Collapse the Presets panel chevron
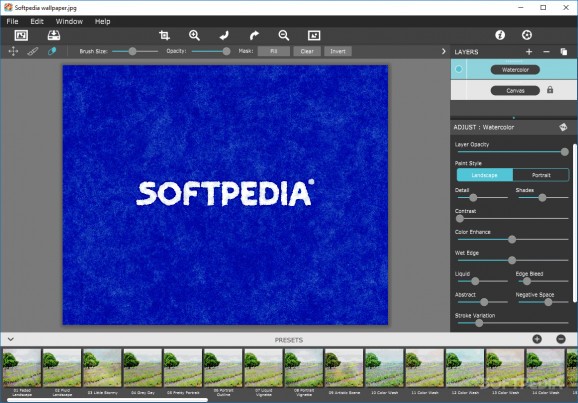This screenshot has width=578, height=403. (x=11, y=339)
